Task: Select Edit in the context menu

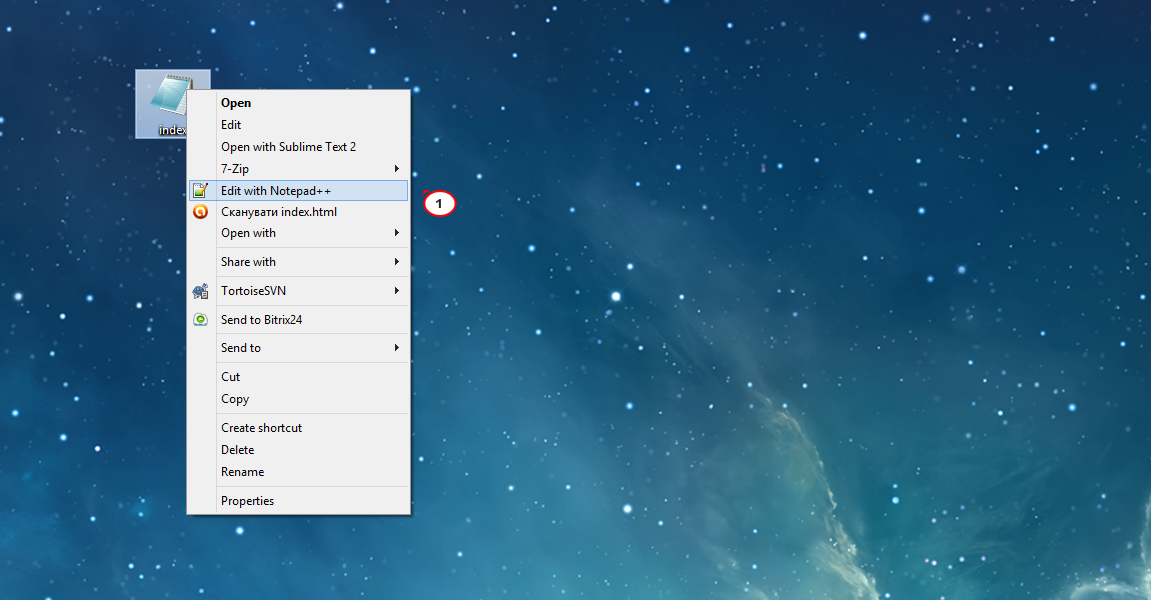Action: pyautogui.click(x=231, y=125)
